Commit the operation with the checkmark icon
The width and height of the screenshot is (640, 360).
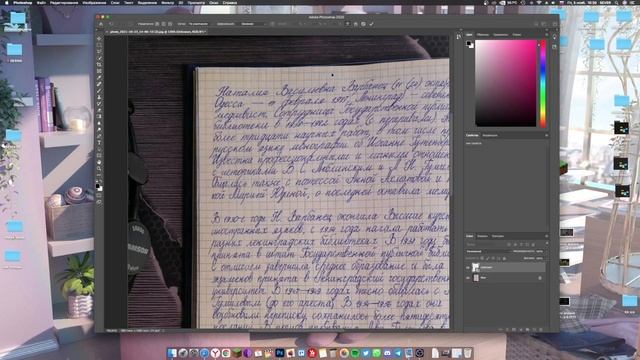click(x=371, y=24)
